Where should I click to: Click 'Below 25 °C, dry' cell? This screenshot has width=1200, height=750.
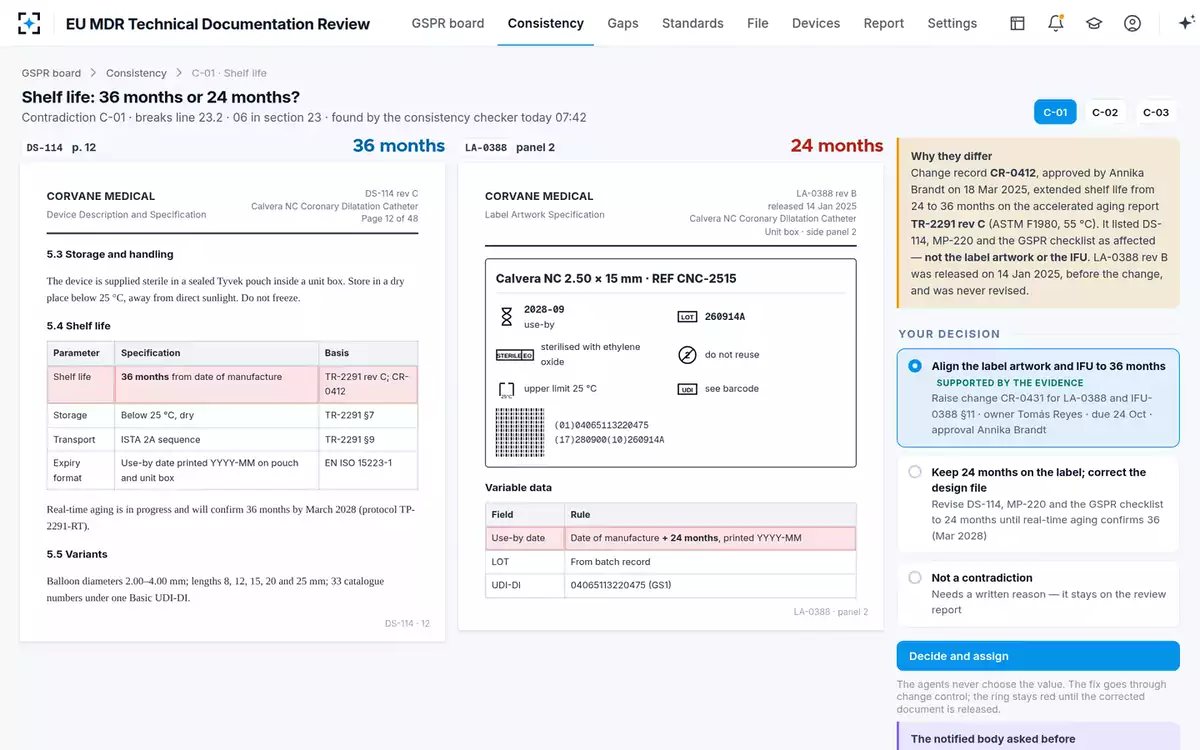(217, 415)
